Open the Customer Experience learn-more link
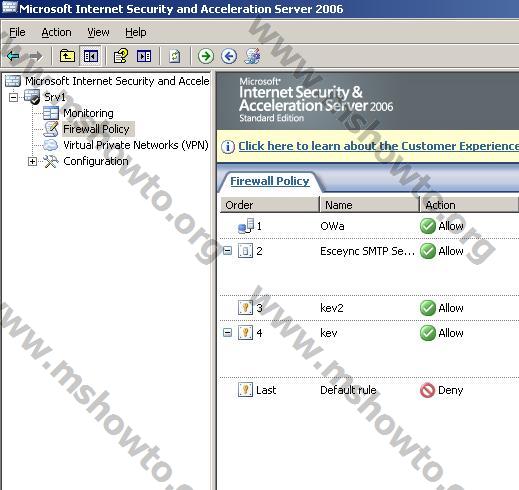 click(x=378, y=146)
